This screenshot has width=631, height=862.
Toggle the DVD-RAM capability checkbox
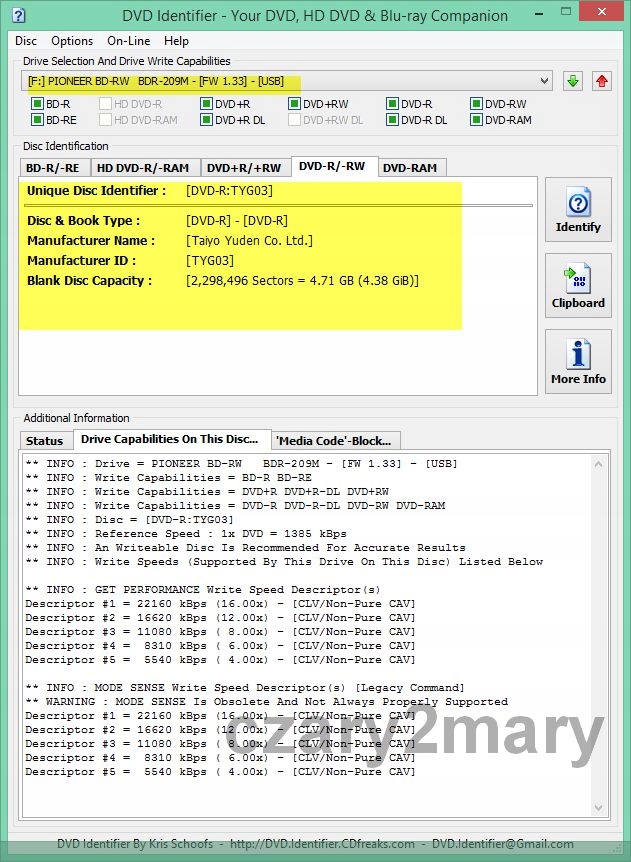(x=476, y=120)
